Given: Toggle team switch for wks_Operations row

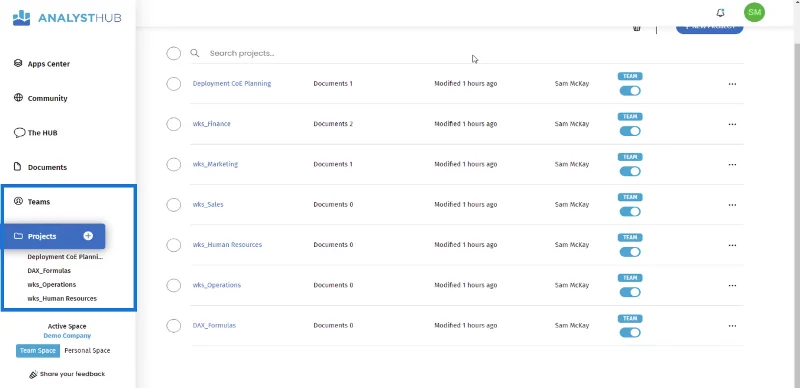Looking at the screenshot, I should tap(630, 293).
